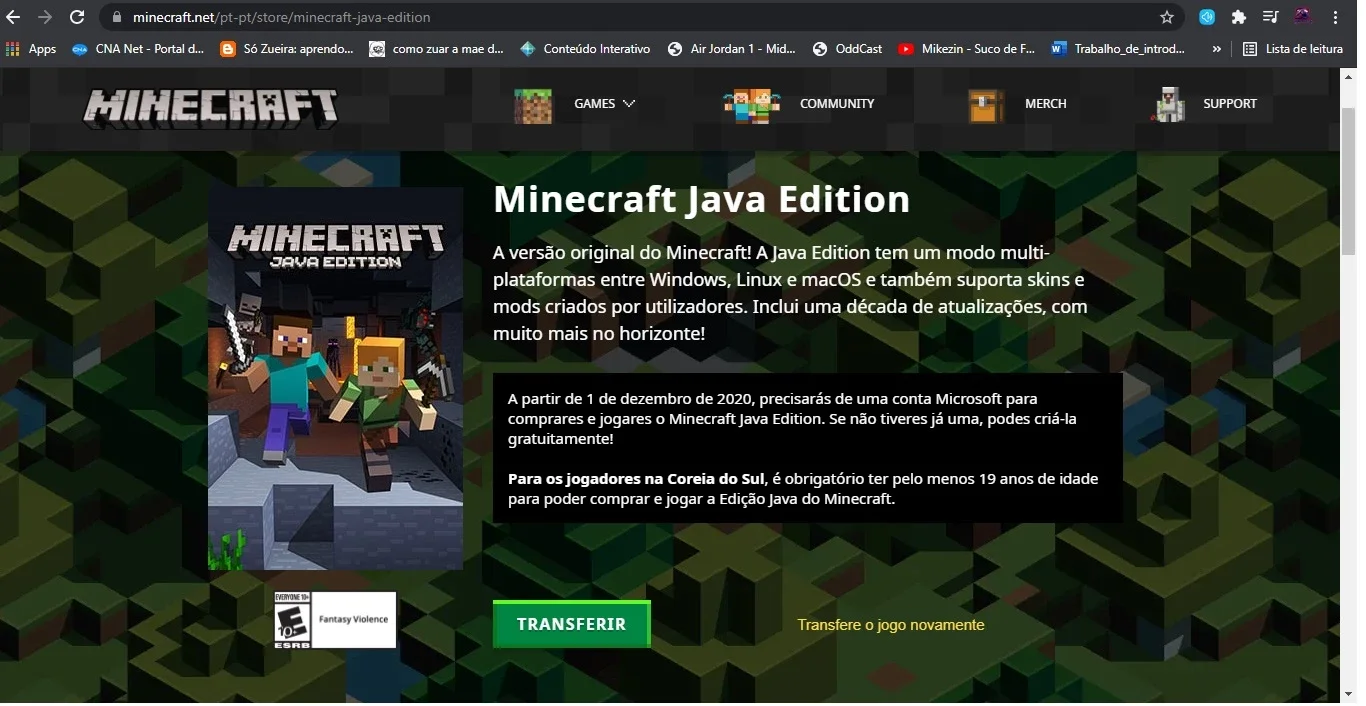
Task: Click the grass block Games icon
Action: point(533,105)
